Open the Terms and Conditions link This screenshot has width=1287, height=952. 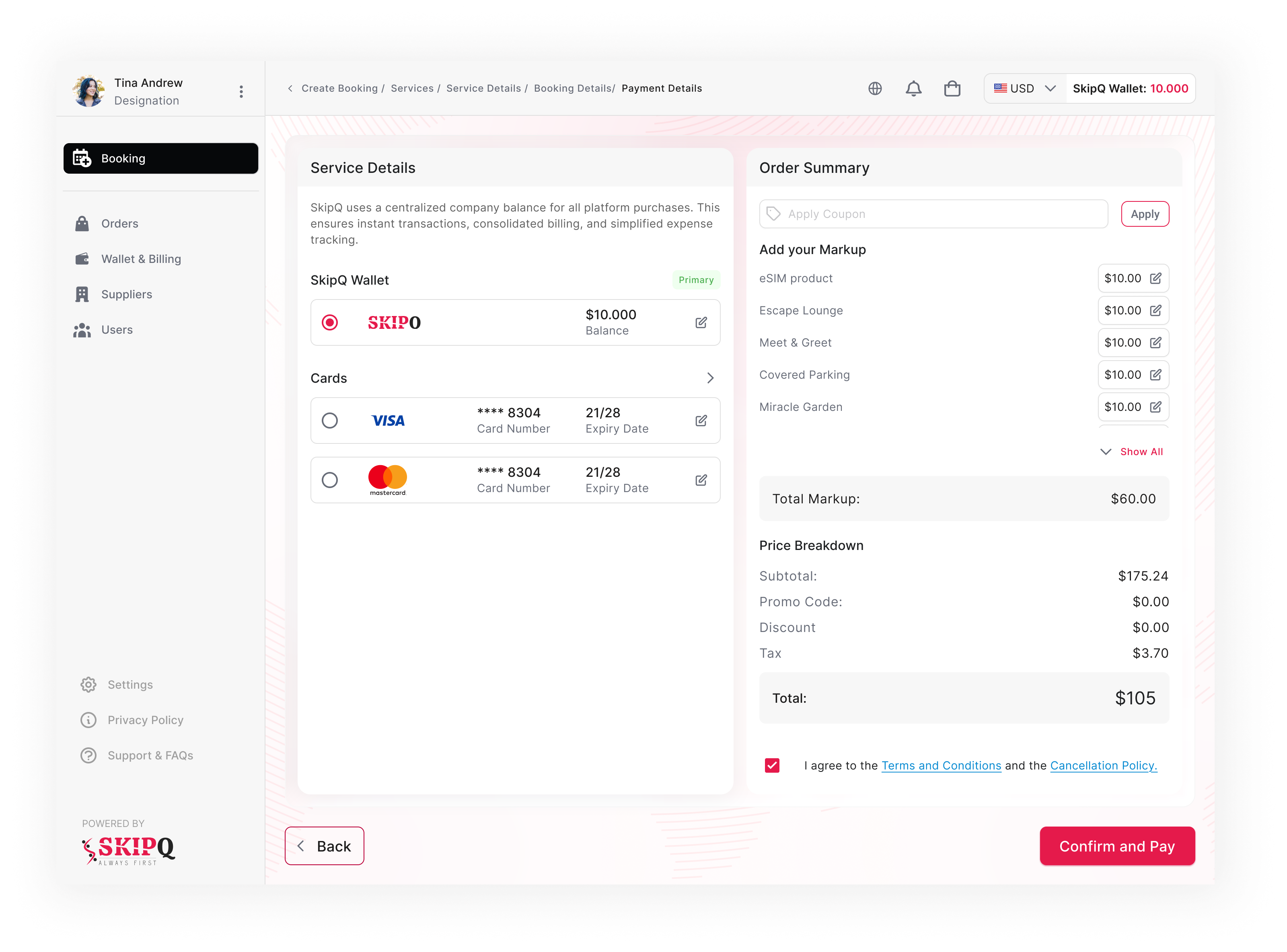tap(941, 765)
